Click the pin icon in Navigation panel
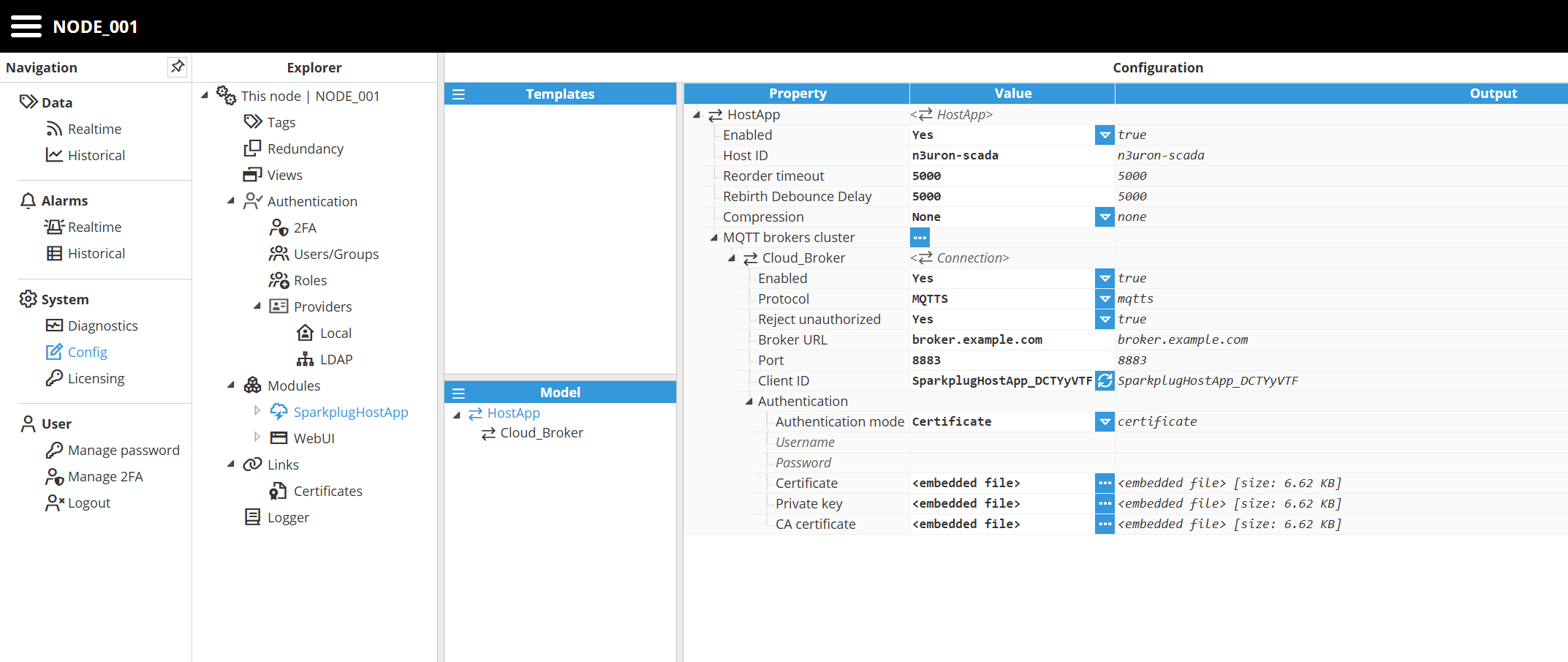This screenshot has width=1568, height=662. [177, 67]
